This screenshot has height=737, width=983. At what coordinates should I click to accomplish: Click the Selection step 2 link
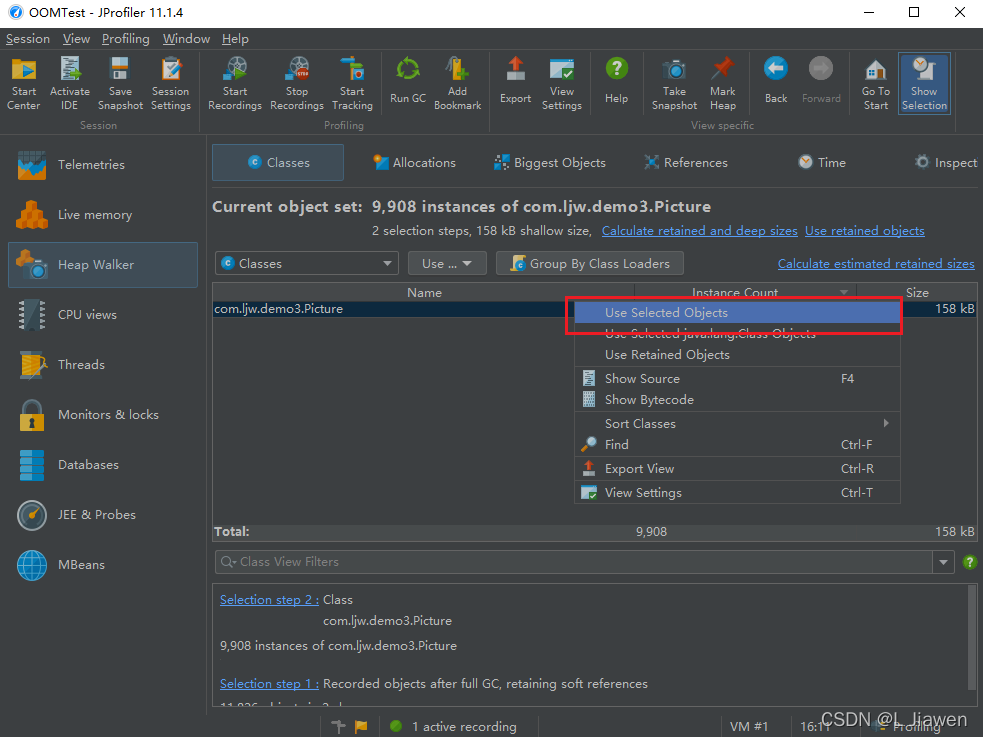tap(269, 600)
